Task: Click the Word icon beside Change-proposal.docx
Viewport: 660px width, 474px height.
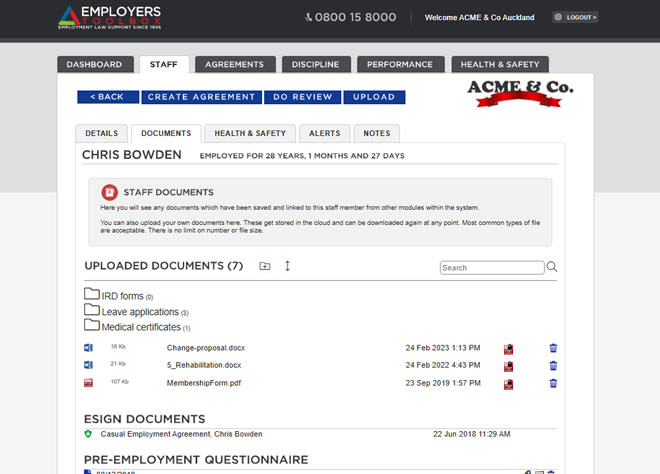Action: pyautogui.click(x=88, y=348)
